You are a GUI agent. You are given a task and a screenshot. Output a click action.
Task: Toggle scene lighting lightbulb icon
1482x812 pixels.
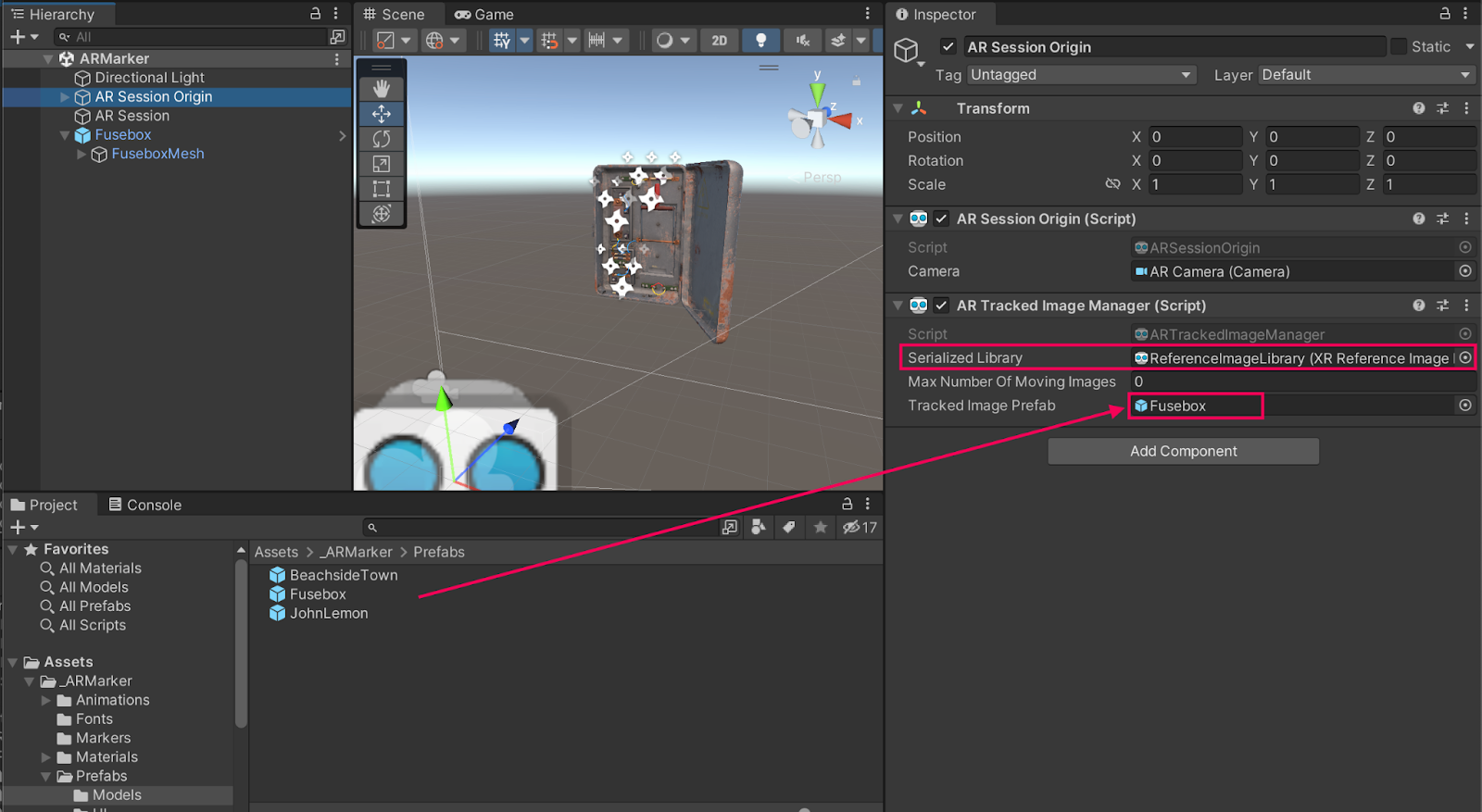point(760,41)
